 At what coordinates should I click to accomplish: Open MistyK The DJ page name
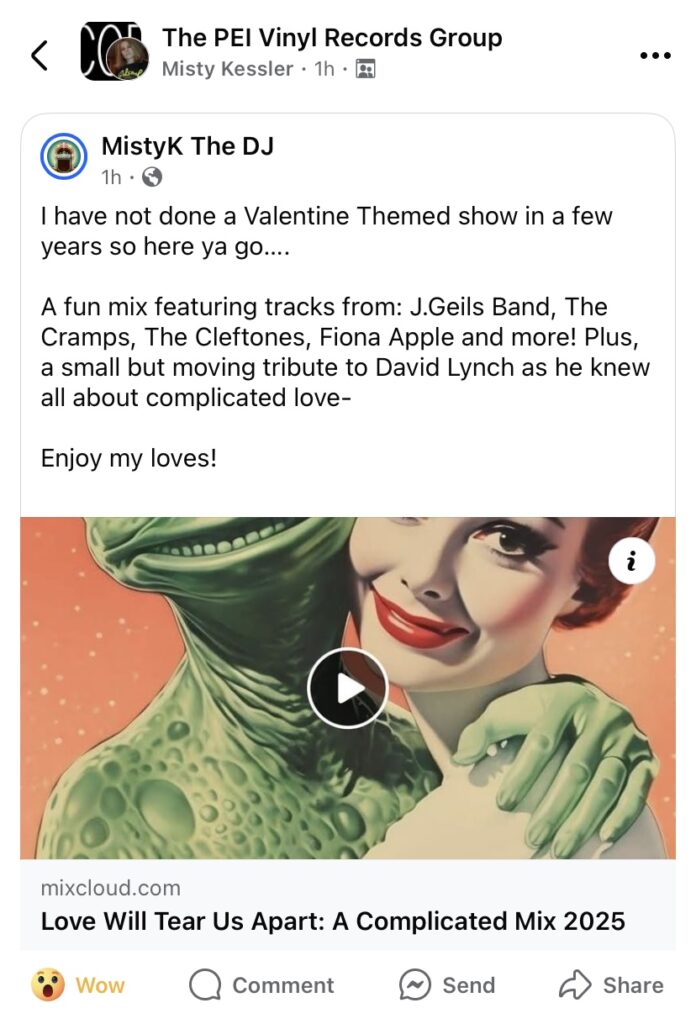point(187,146)
